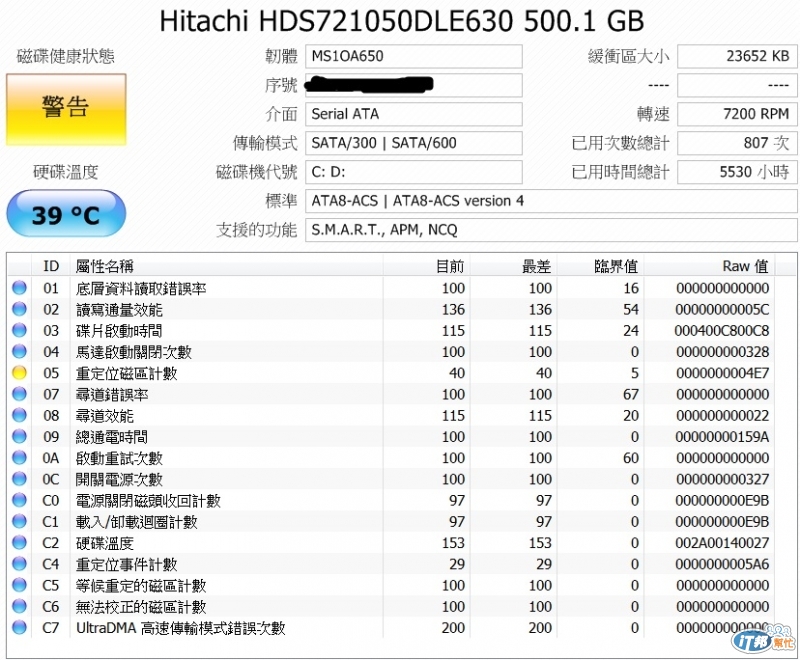The width and height of the screenshot is (800, 660).
Task: Click the blue status icon for attribute 09
Action: (19, 437)
